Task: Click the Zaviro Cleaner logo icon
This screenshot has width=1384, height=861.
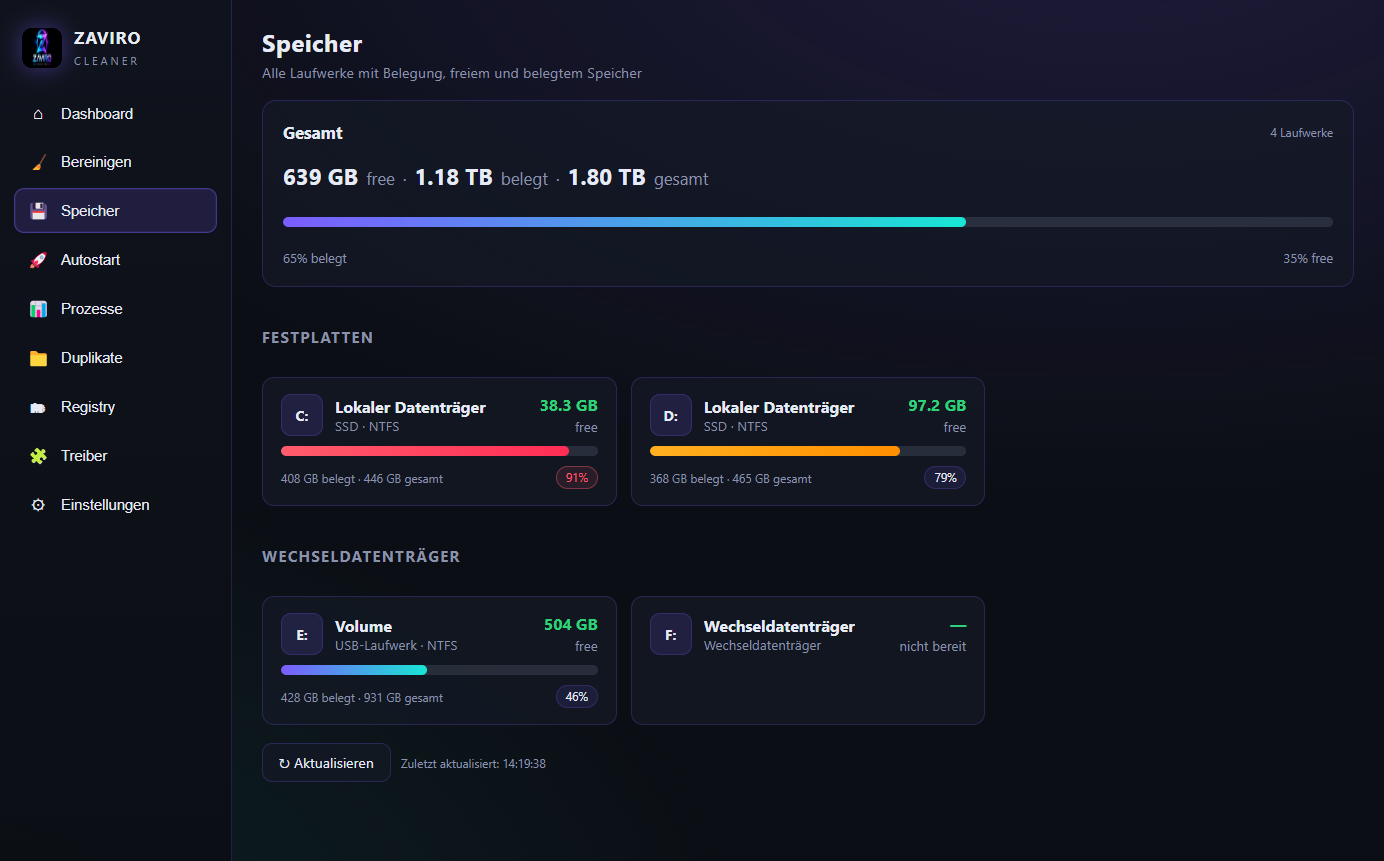Action: [42, 48]
